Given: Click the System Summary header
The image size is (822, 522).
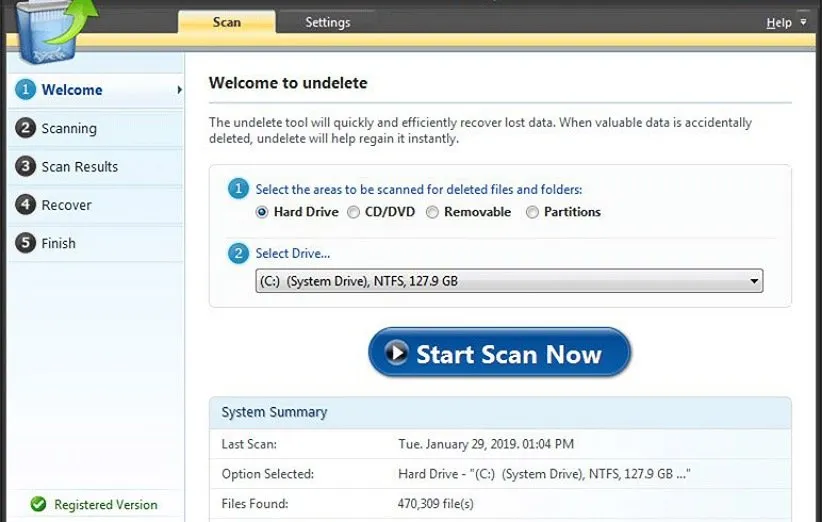Looking at the screenshot, I should point(274,412).
